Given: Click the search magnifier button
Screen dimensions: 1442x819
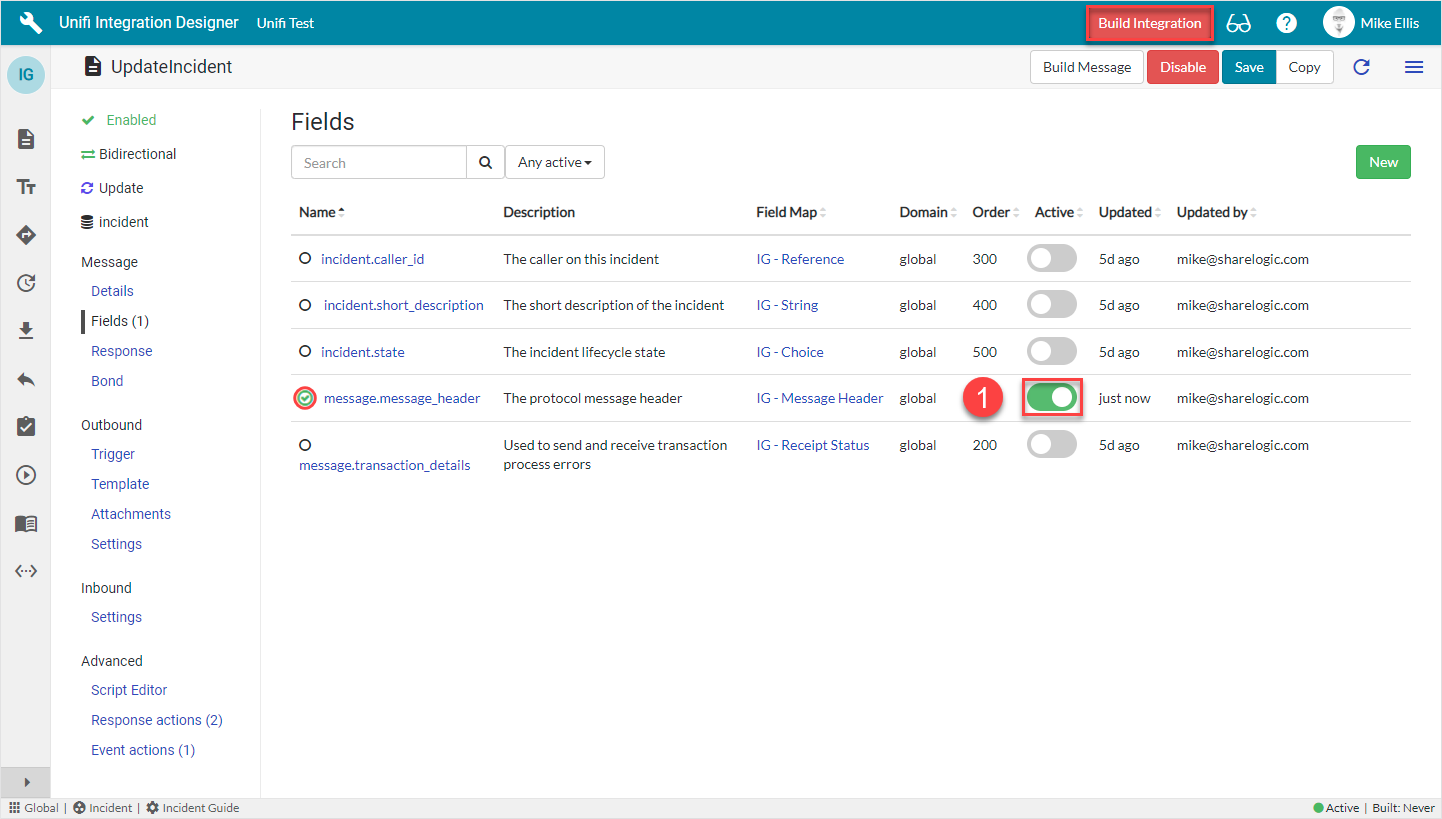Looking at the screenshot, I should click(x=485, y=163).
